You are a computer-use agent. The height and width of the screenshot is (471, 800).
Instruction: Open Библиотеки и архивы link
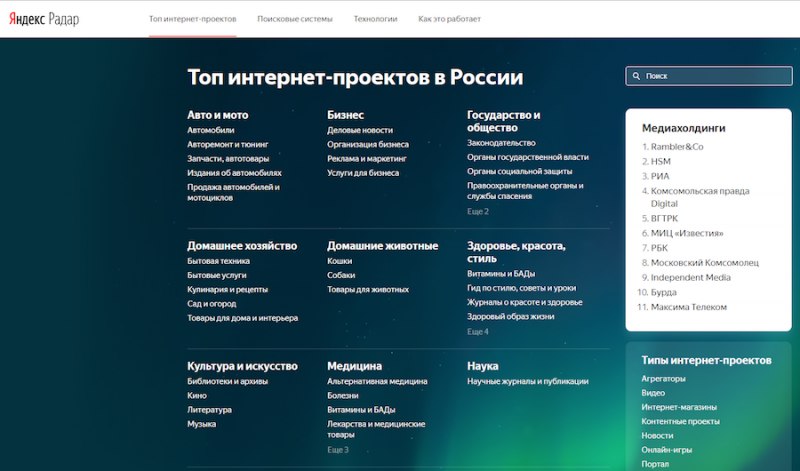(227, 381)
